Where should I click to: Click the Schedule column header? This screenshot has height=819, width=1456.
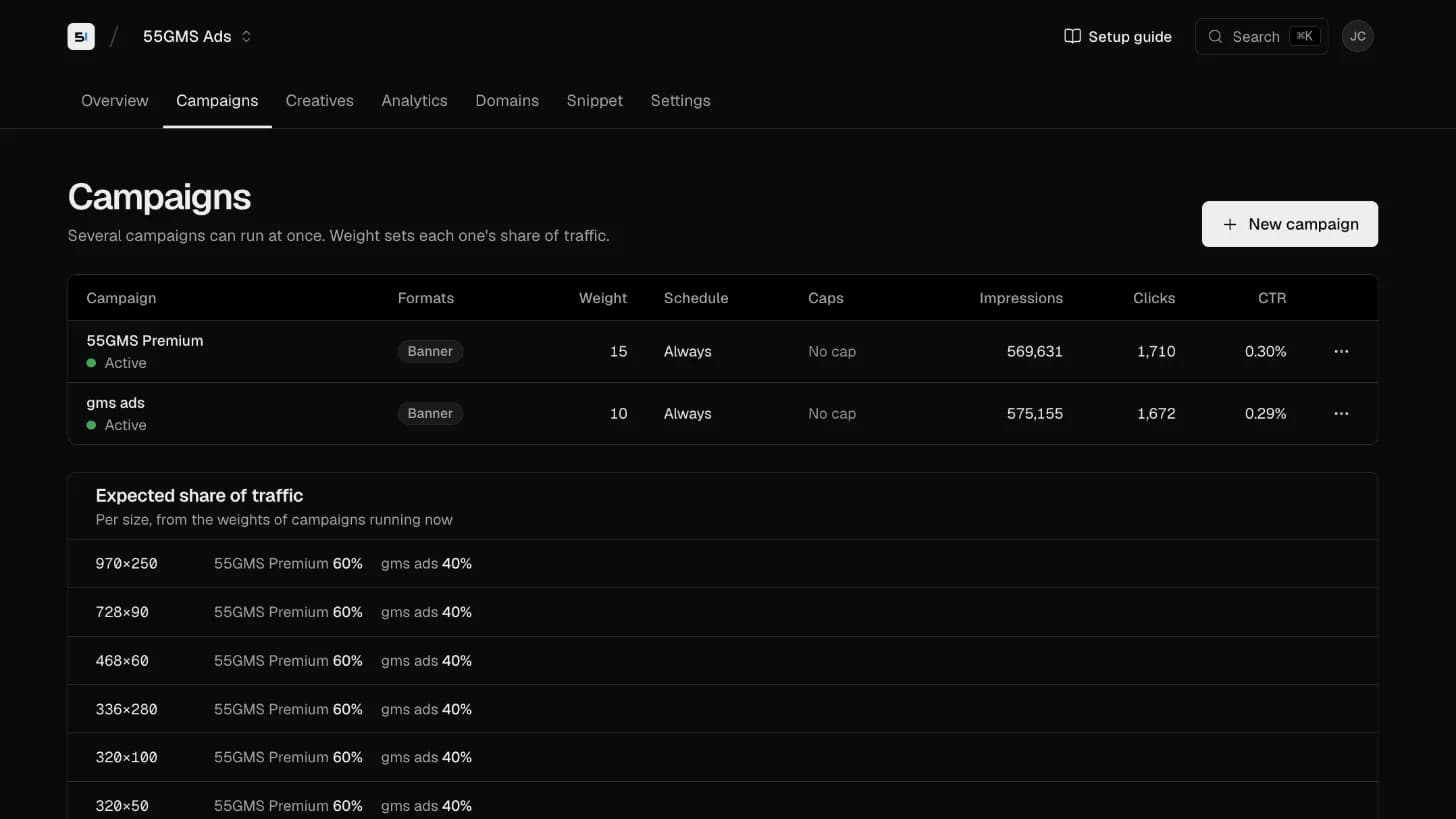click(696, 298)
